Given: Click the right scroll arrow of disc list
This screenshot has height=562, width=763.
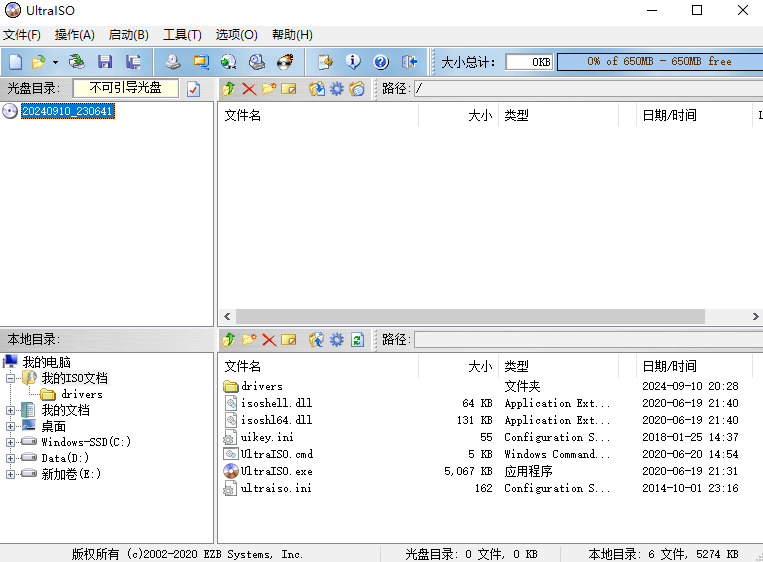Looking at the screenshot, I should pyautogui.click(x=755, y=316).
